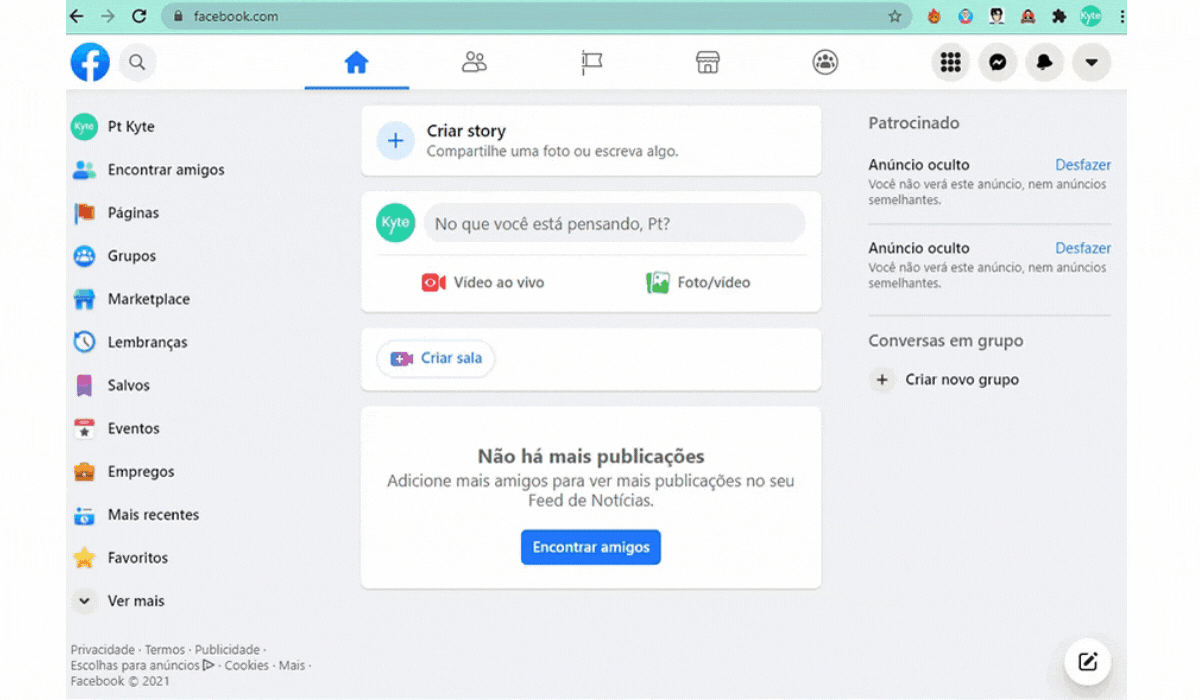
Task: Click Criar novo grupo
Action: pos(944,380)
